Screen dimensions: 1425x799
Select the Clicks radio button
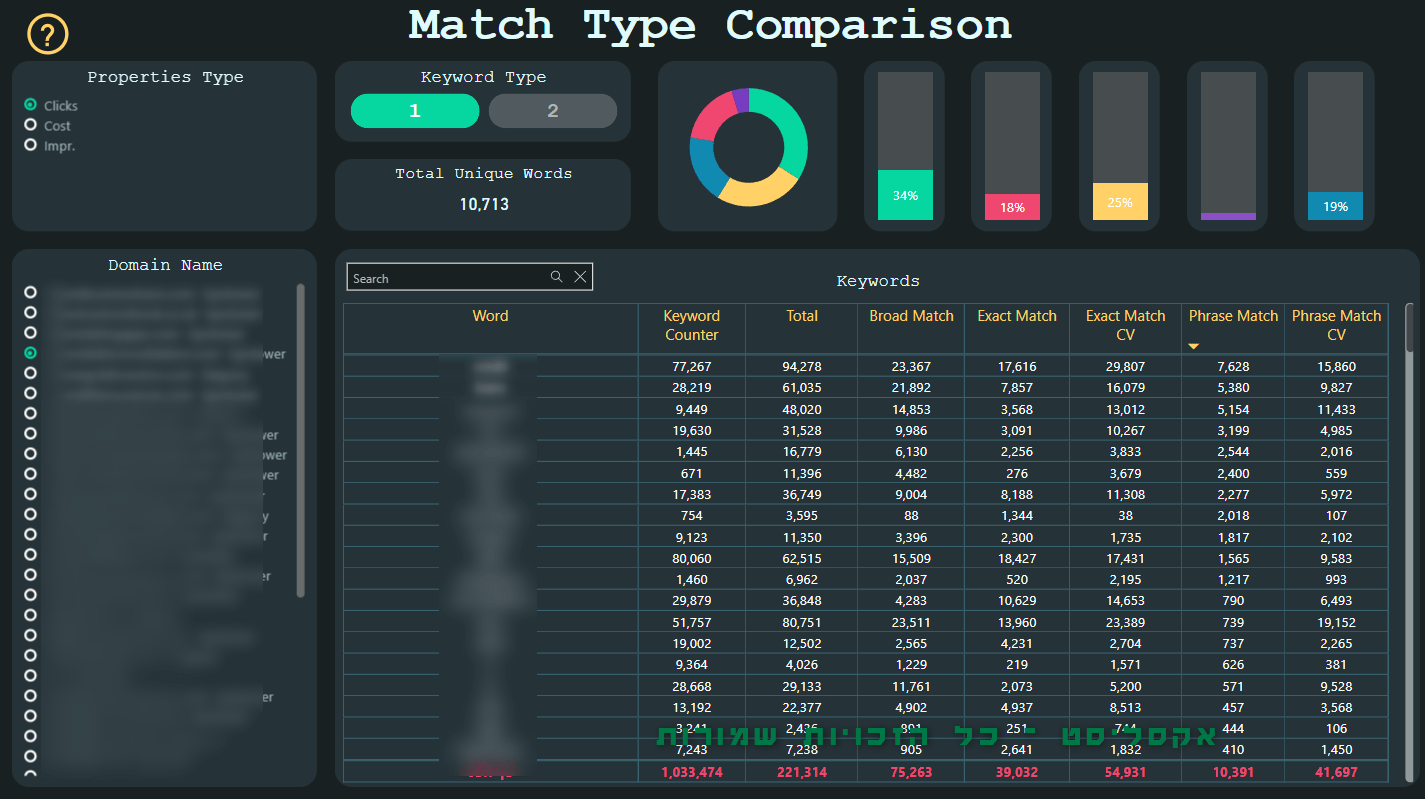click(x=31, y=105)
